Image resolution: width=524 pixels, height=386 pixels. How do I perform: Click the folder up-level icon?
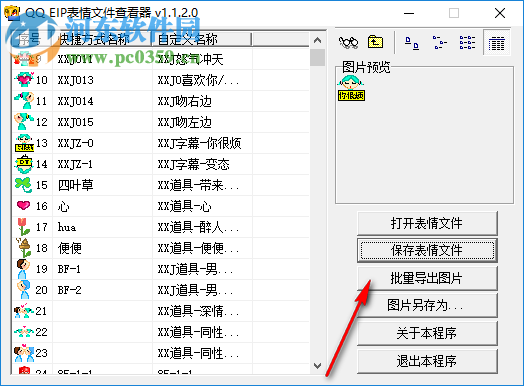pos(375,42)
